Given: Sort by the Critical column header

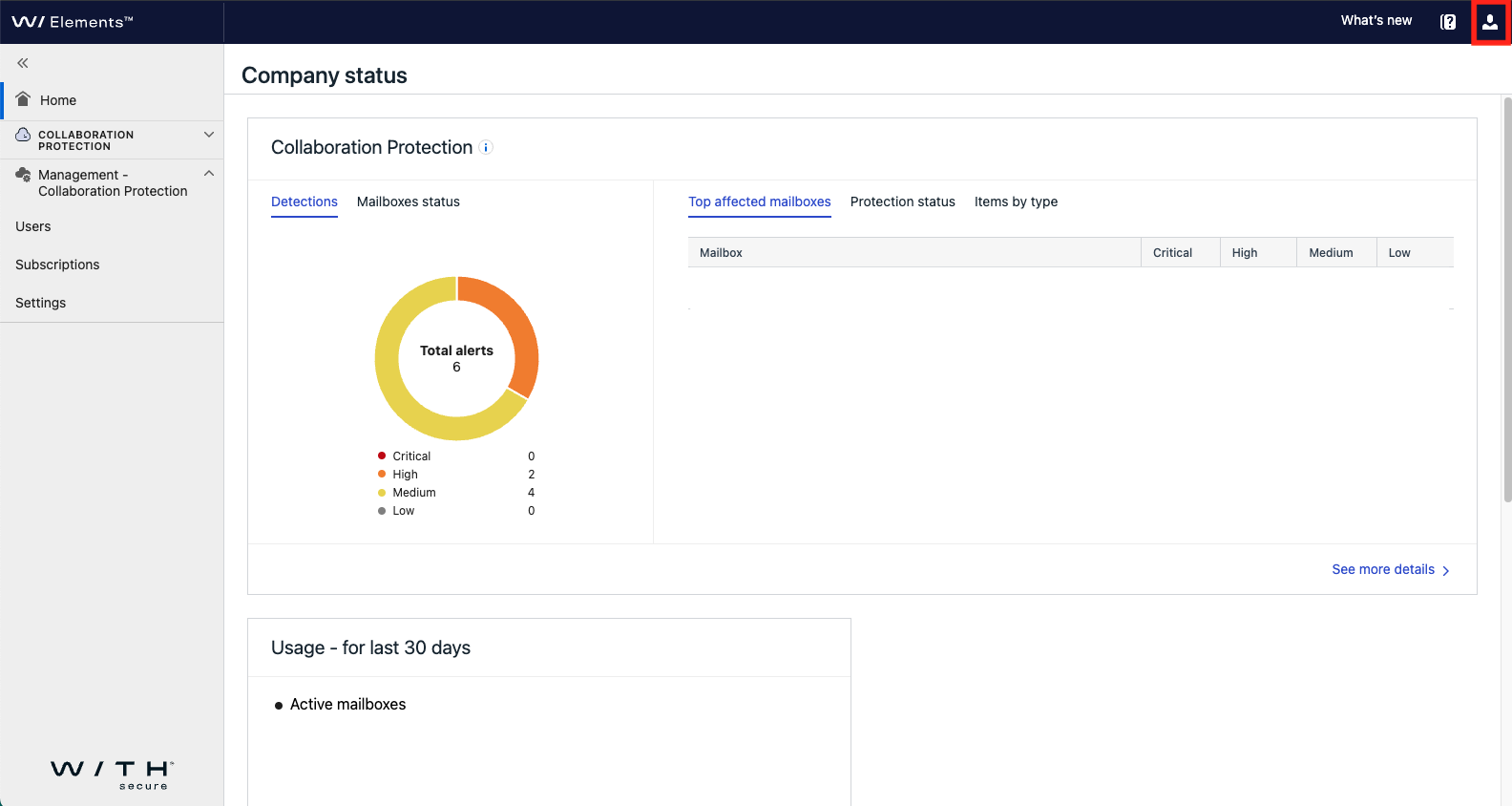Looking at the screenshot, I should coord(1181,252).
